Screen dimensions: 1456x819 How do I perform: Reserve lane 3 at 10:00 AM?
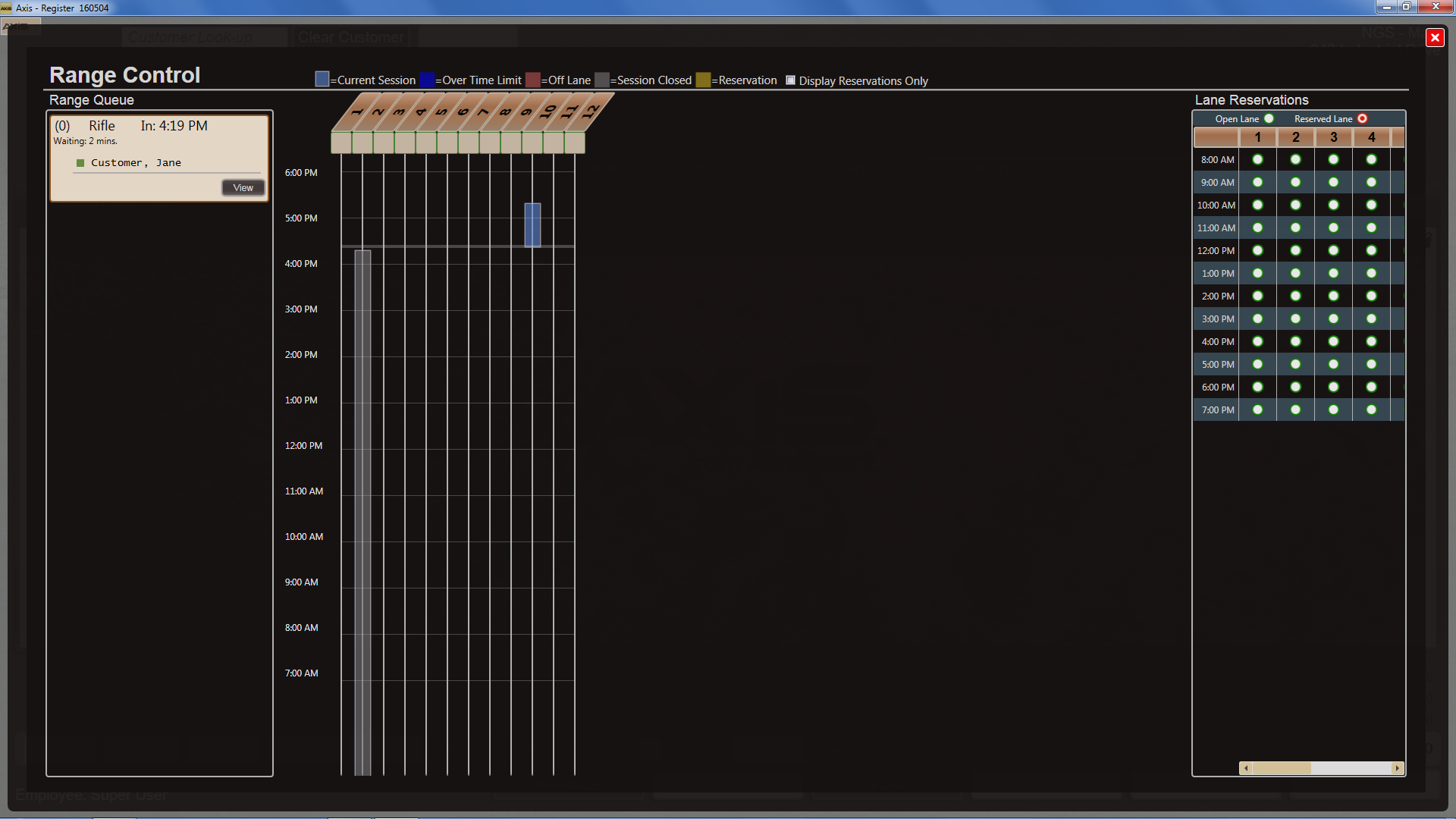pos(1333,205)
